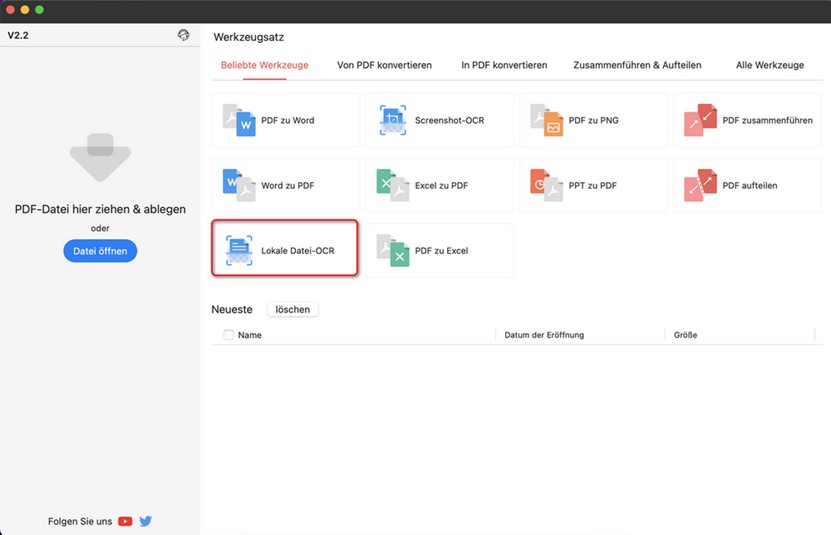
Task: Open the PDF zu Word tool
Action: pos(285,120)
